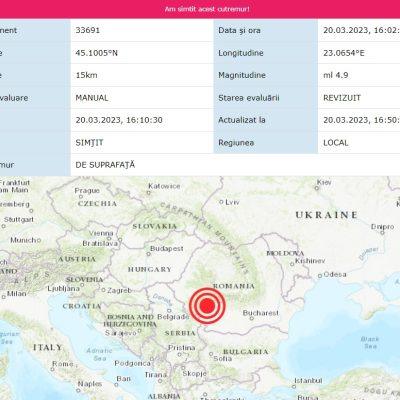
Task: Click the Longitudine value 23.0654°E
Action: [359, 53]
